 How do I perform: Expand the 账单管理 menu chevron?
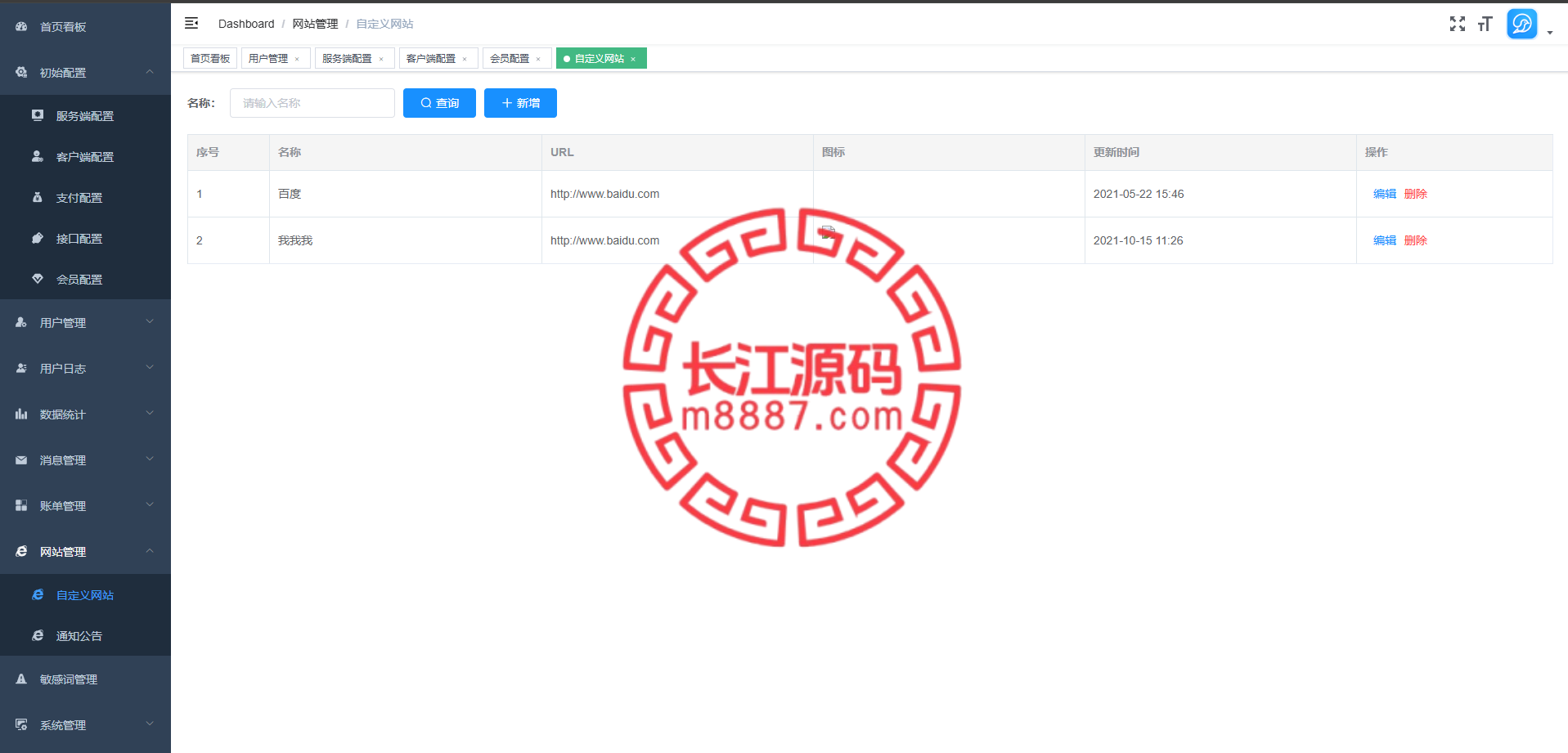click(150, 505)
